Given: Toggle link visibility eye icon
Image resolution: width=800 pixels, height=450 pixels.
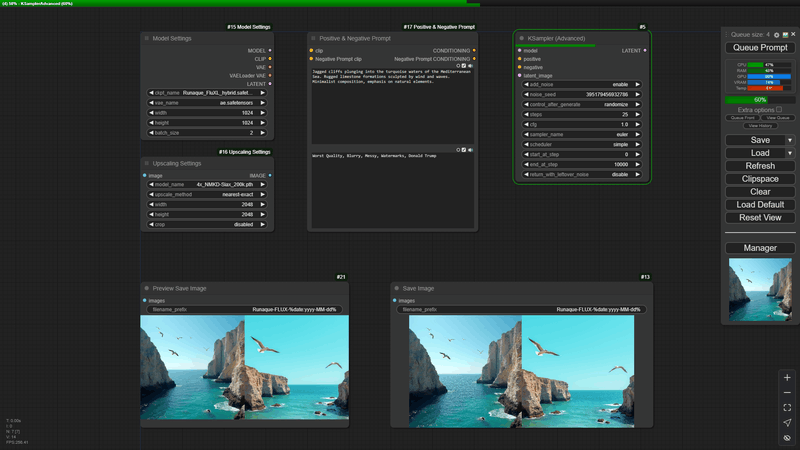Looking at the screenshot, I should (x=787, y=438).
